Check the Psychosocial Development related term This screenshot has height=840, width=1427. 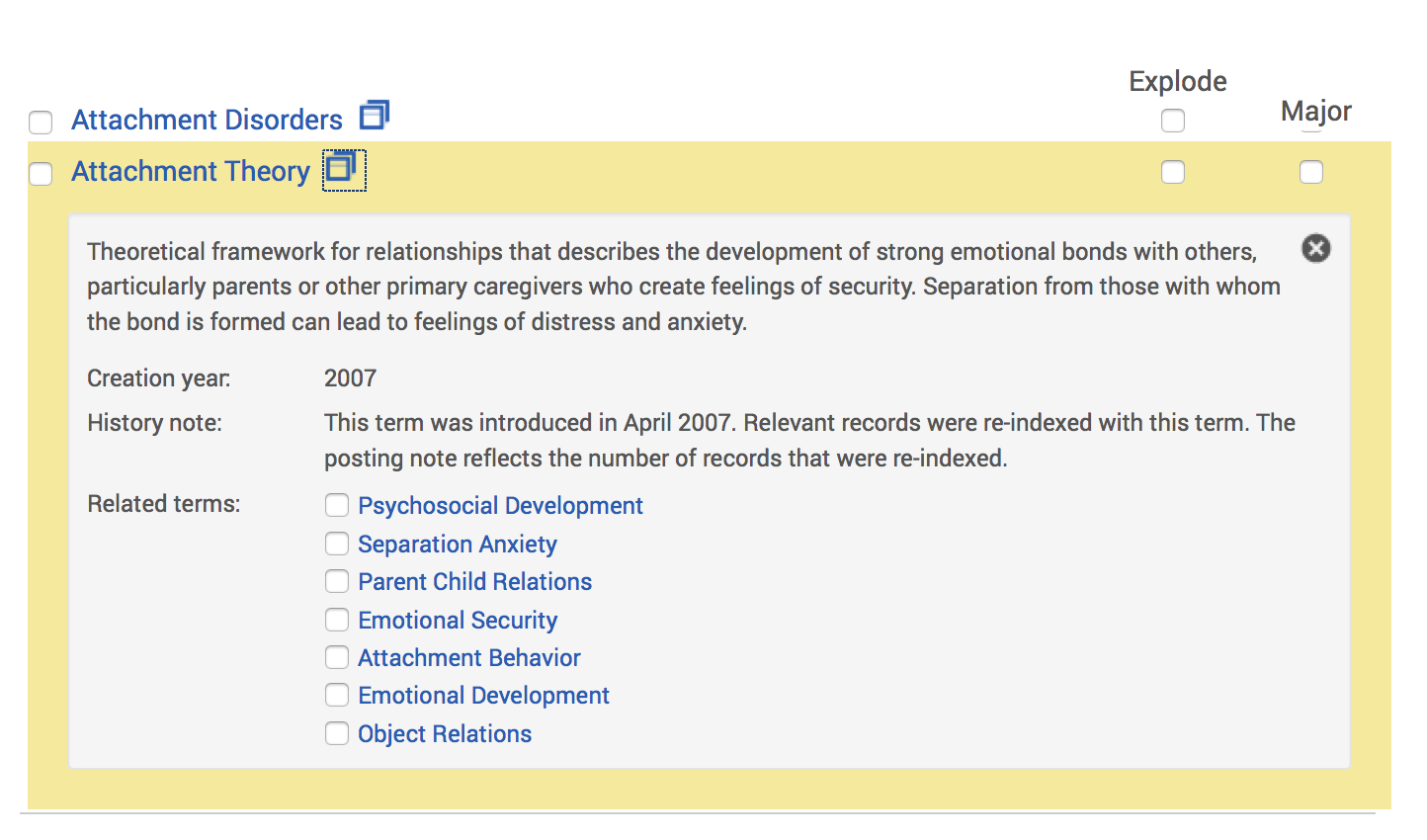(x=337, y=505)
